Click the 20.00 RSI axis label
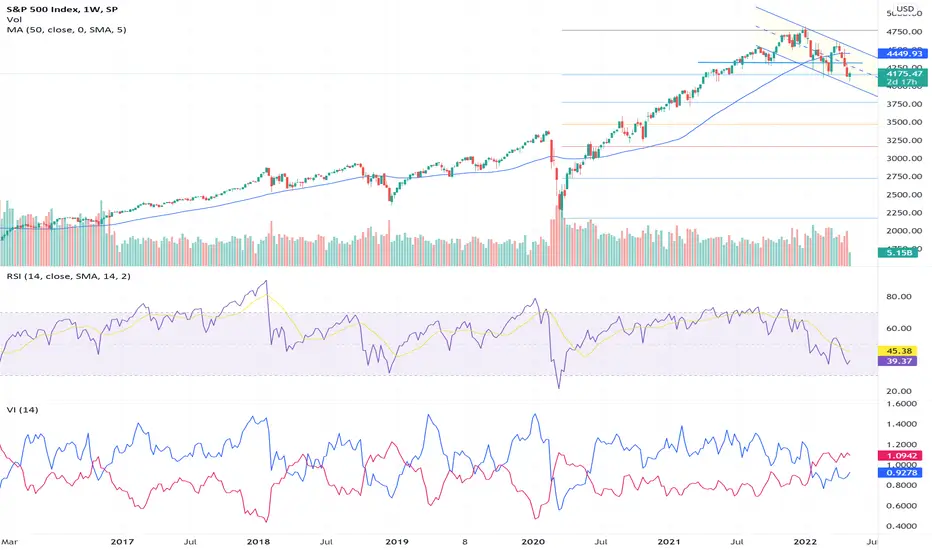The width and height of the screenshot is (932, 550). 899,391
